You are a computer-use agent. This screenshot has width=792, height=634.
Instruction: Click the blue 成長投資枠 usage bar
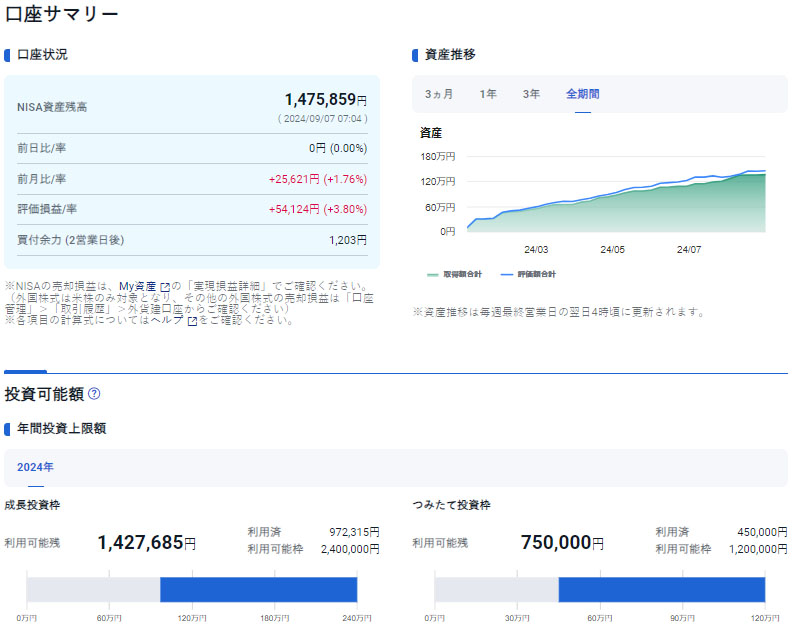coord(258,589)
